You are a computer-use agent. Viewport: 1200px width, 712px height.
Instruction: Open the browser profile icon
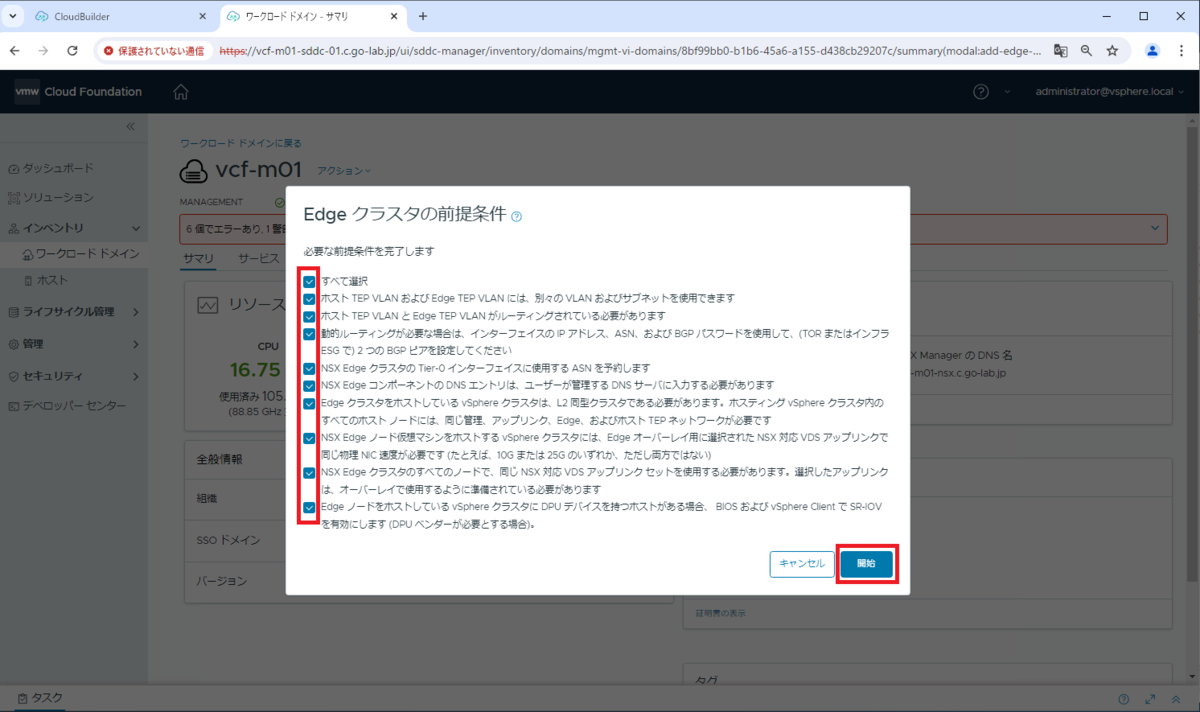pos(1153,50)
